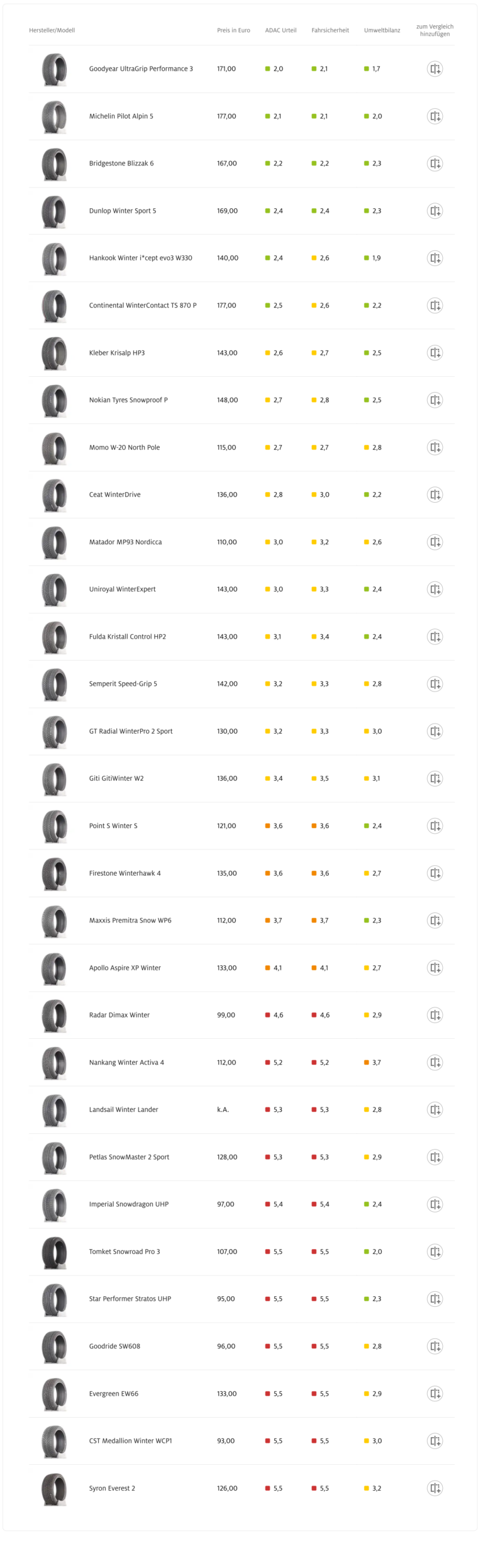The height and width of the screenshot is (1568, 483).
Task: Click Kleber Krisalp HP3 tire thumbnail
Action: (x=54, y=353)
